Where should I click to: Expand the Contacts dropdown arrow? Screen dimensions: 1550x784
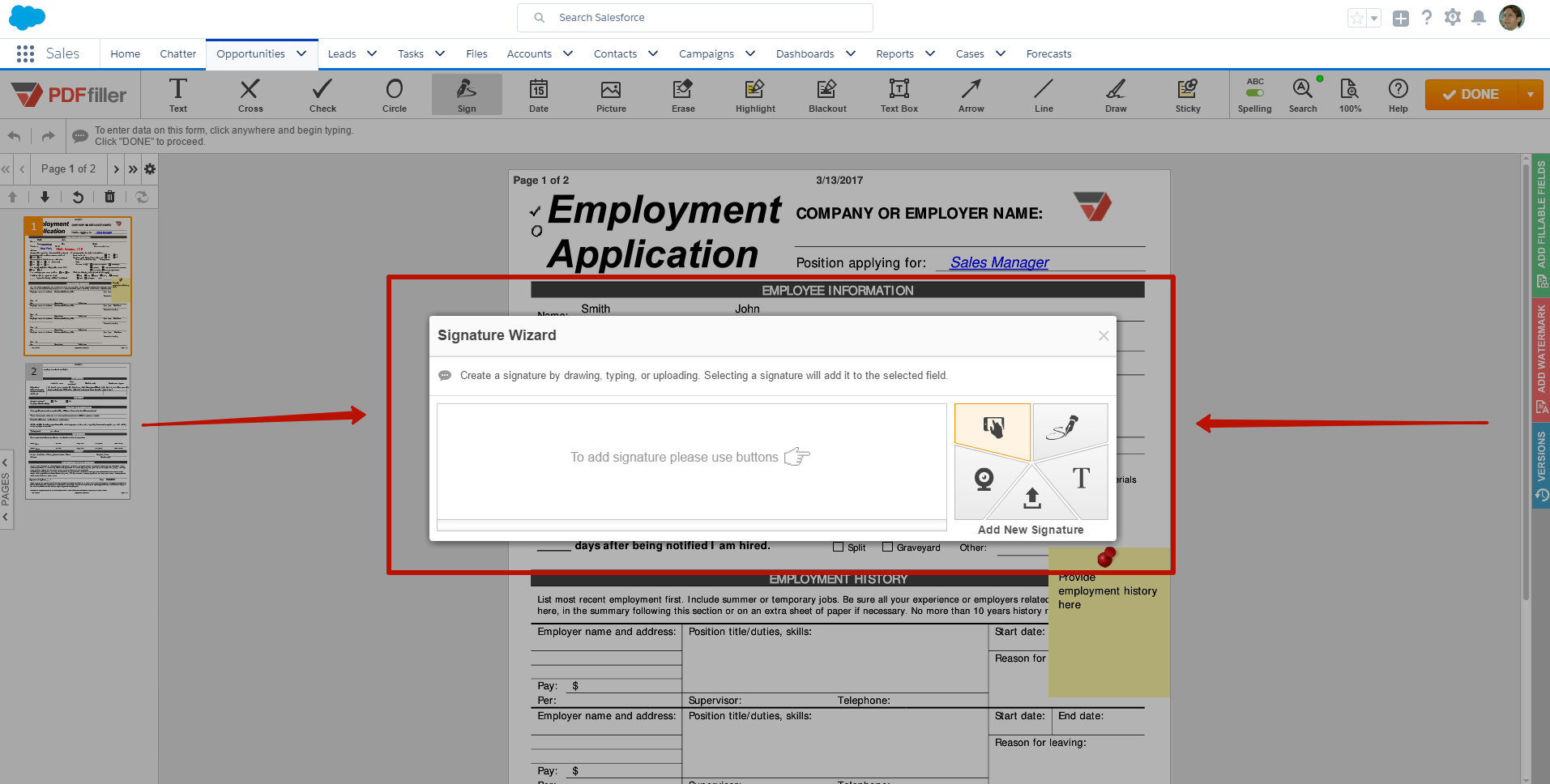653,53
